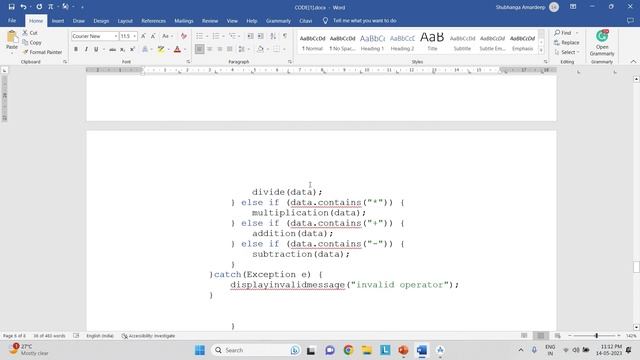The height and width of the screenshot is (360, 640).
Task: Click the spelling proofing icon in status bar
Action: click(x=76, y=336)
